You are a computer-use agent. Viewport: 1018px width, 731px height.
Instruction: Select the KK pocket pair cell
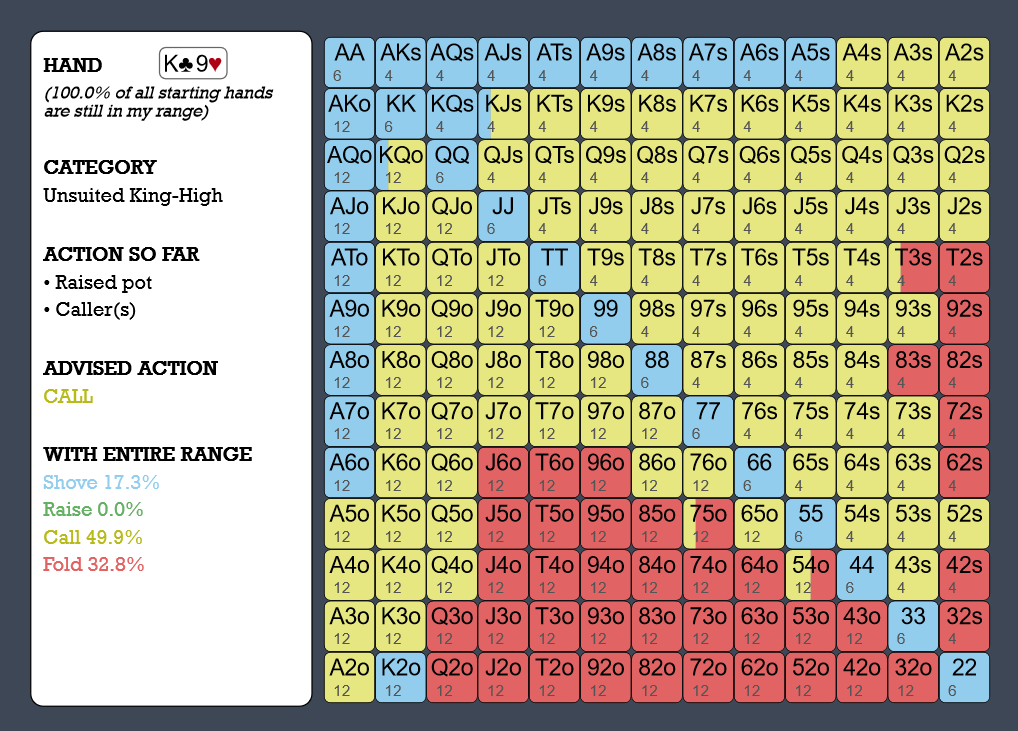(401, 114)
